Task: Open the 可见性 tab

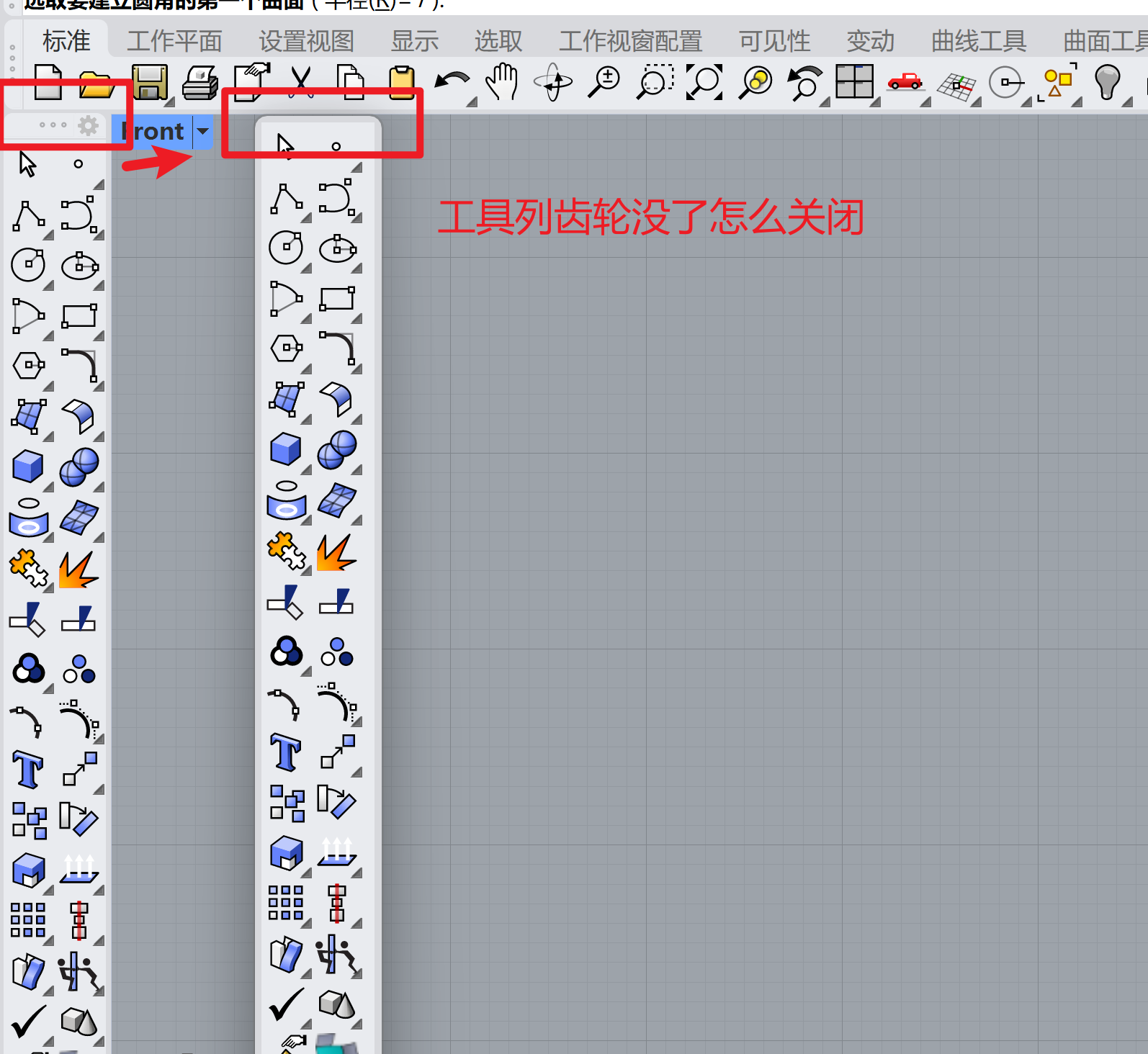Action: coord(774,41)
